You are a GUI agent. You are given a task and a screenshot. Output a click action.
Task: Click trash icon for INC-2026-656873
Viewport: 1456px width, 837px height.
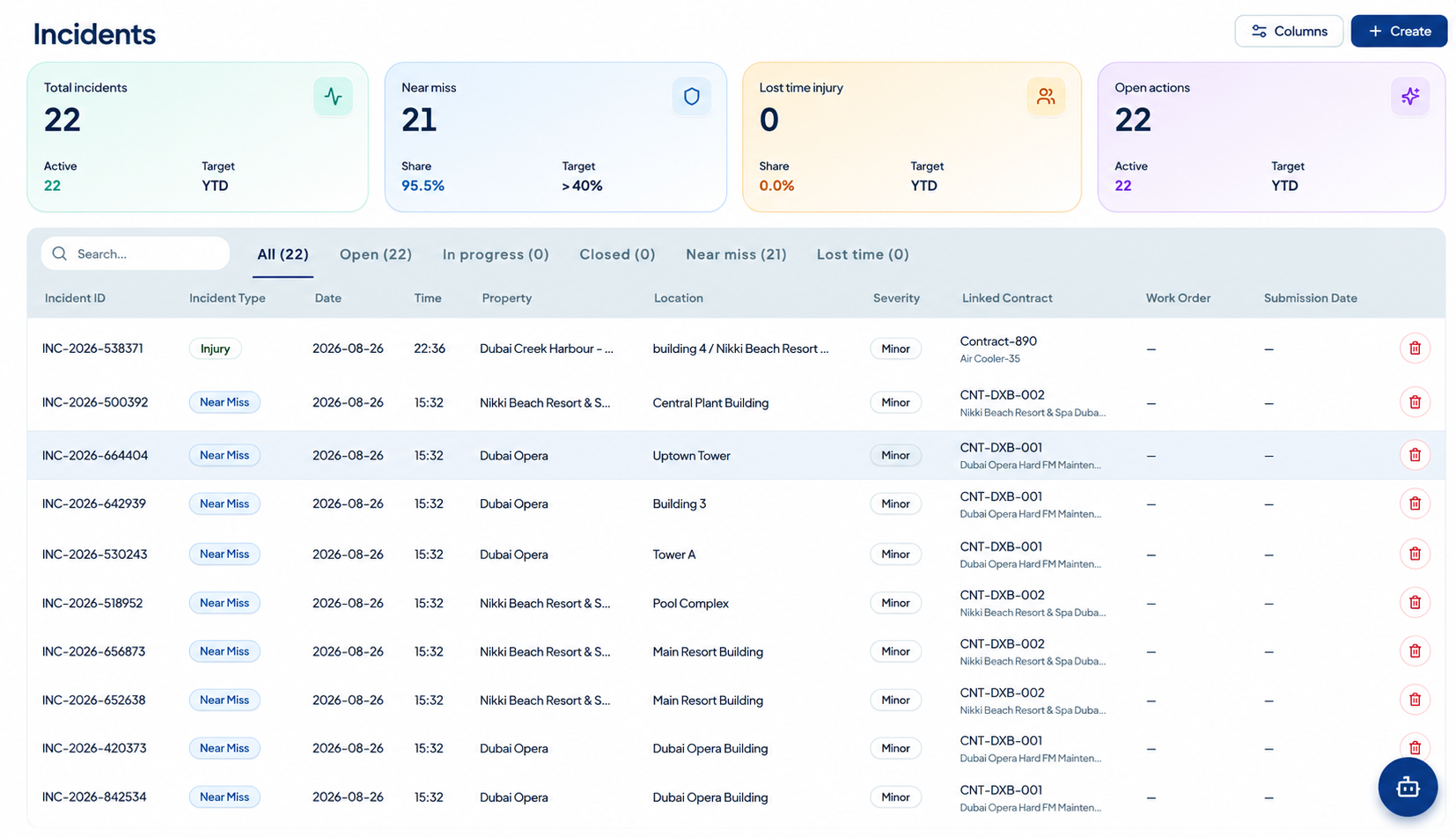(1415, 651)
